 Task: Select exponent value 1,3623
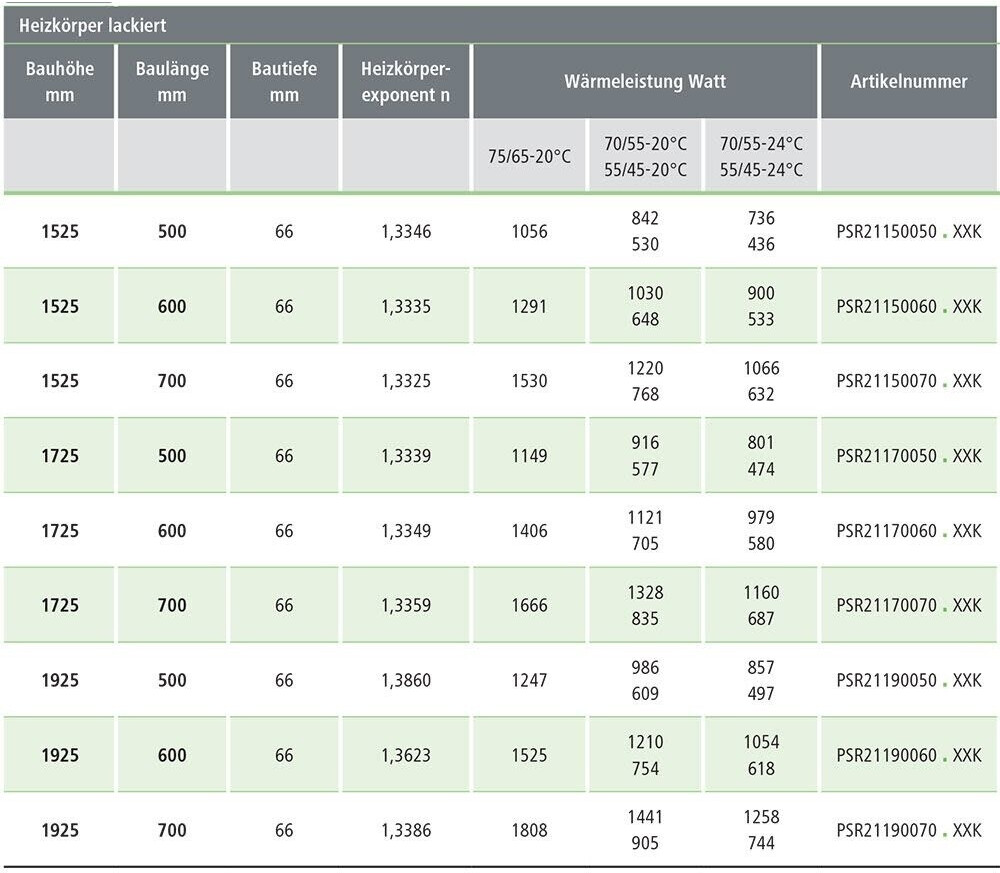point(406,755)
